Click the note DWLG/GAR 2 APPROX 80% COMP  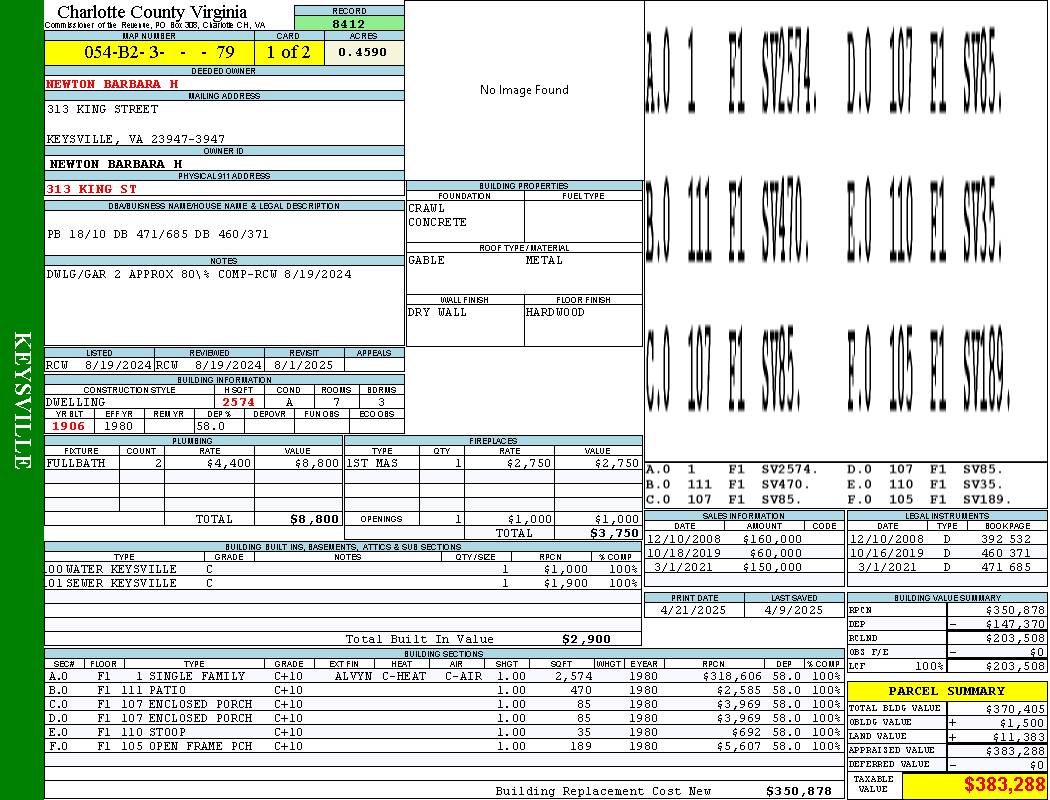pyautogui.click(x=199, y=274)
